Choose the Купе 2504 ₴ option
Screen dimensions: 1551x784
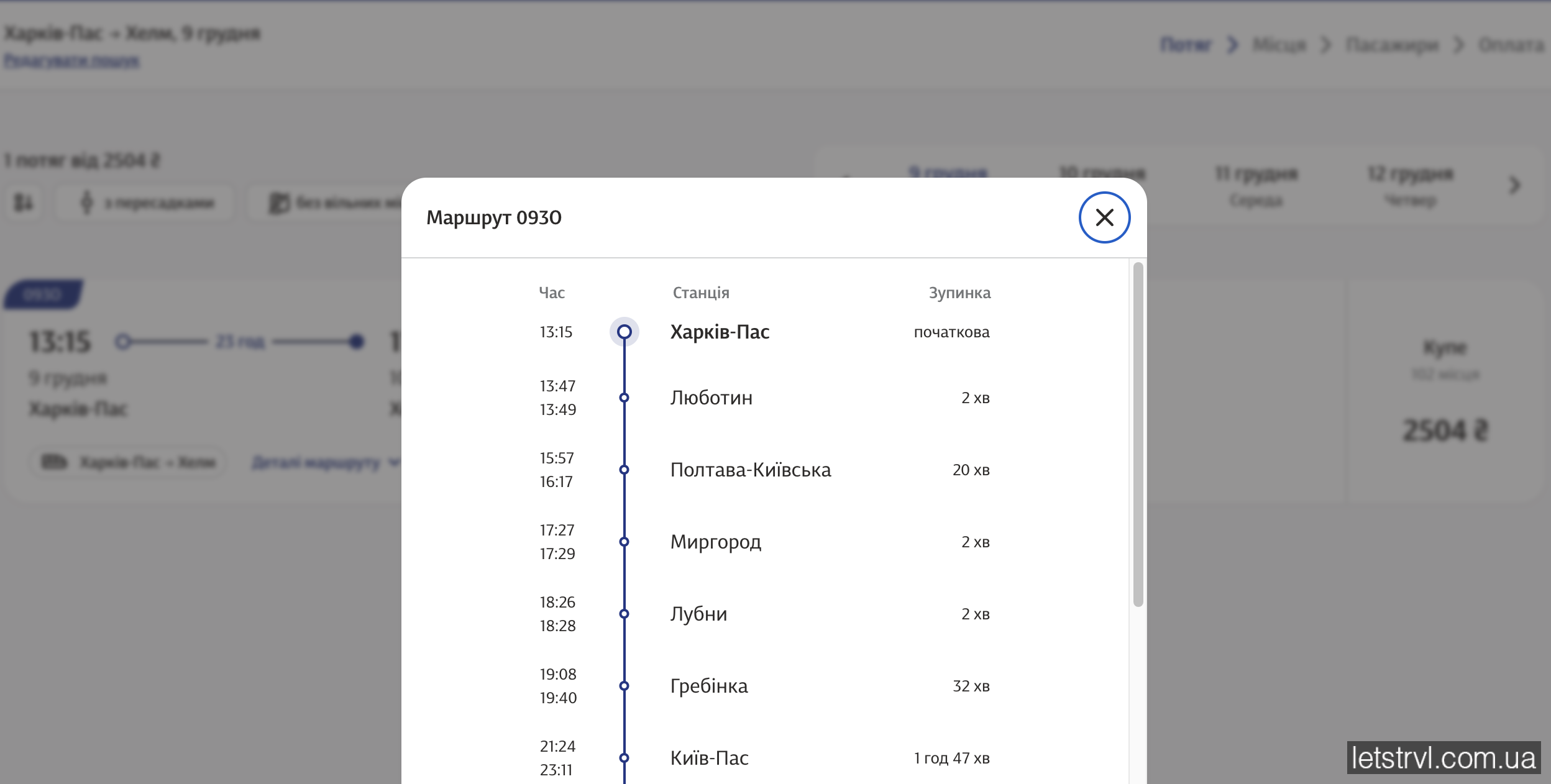(x=1445, y=391)
